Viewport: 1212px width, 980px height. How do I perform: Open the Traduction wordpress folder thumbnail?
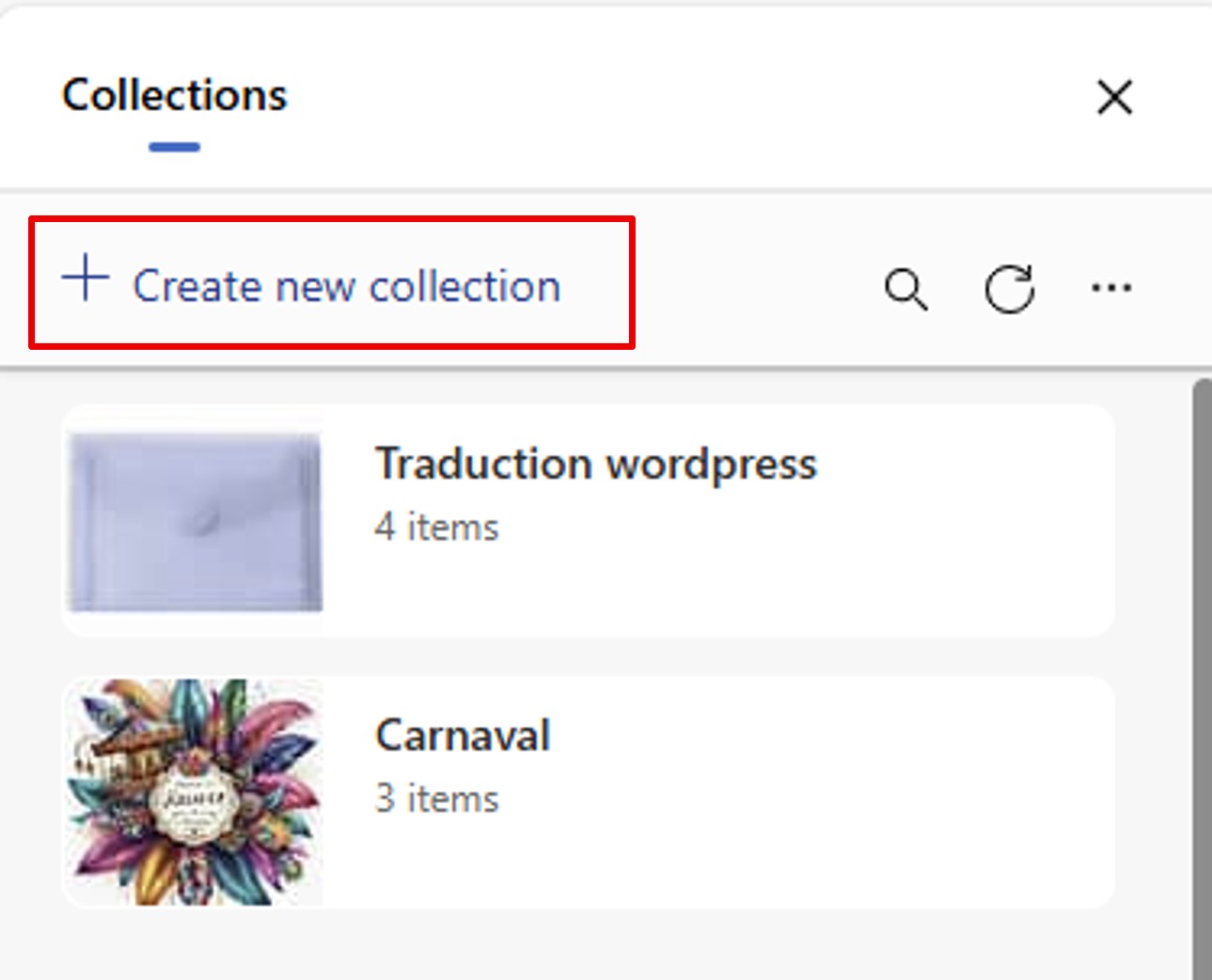tap(196, 521)
